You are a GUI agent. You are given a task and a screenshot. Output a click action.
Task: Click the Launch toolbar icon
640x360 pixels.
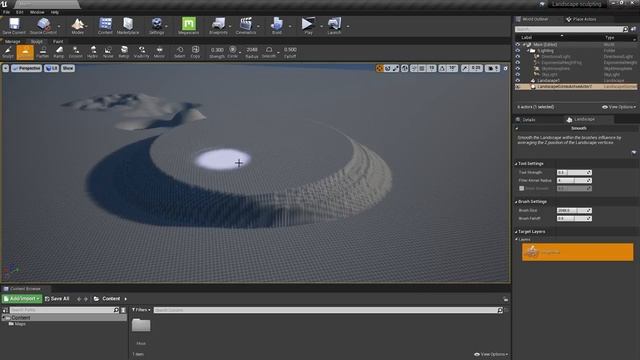point(334,26)
